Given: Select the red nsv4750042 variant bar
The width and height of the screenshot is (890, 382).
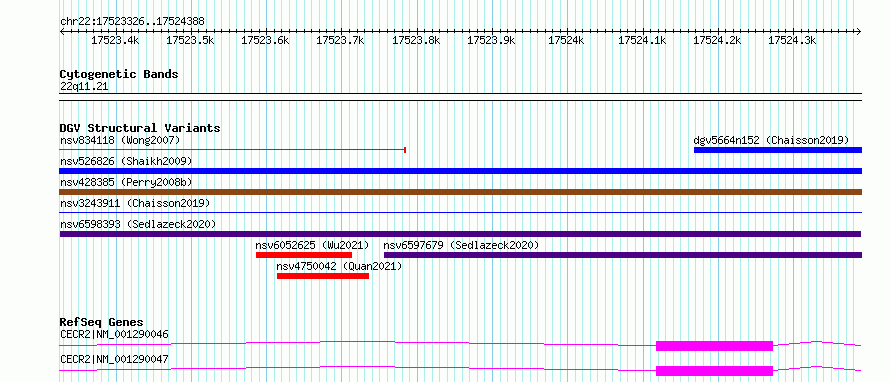Looking at the screenshot, I should (323, 276).
